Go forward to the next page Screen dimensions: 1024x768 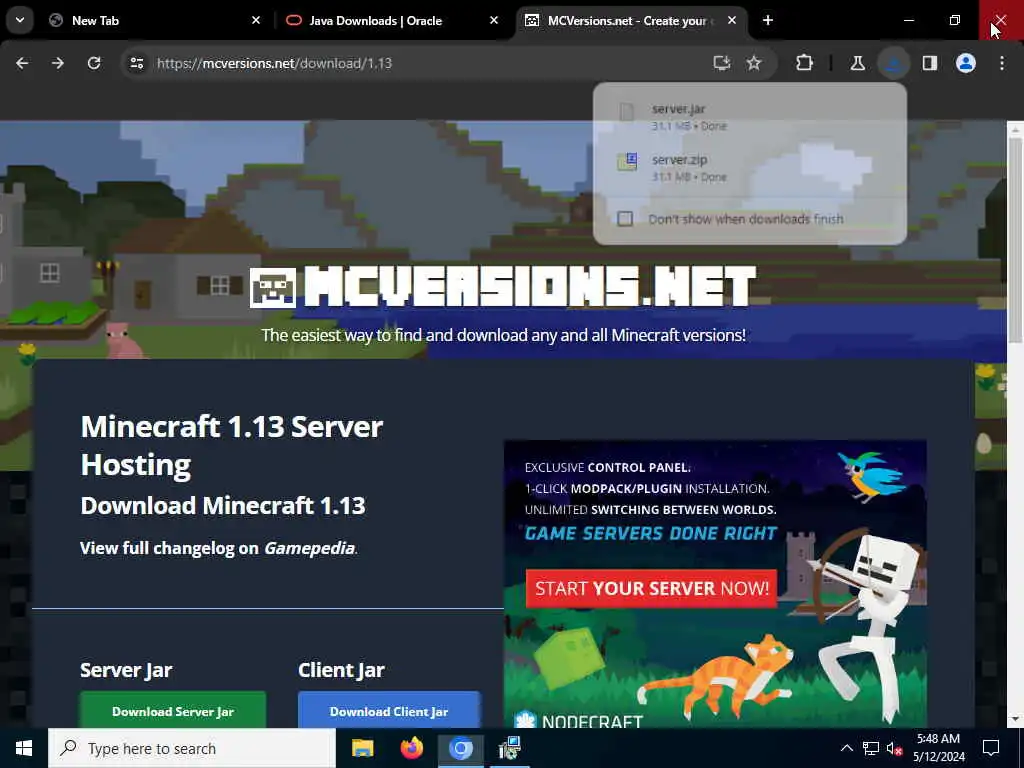click(x=58, y=63)
